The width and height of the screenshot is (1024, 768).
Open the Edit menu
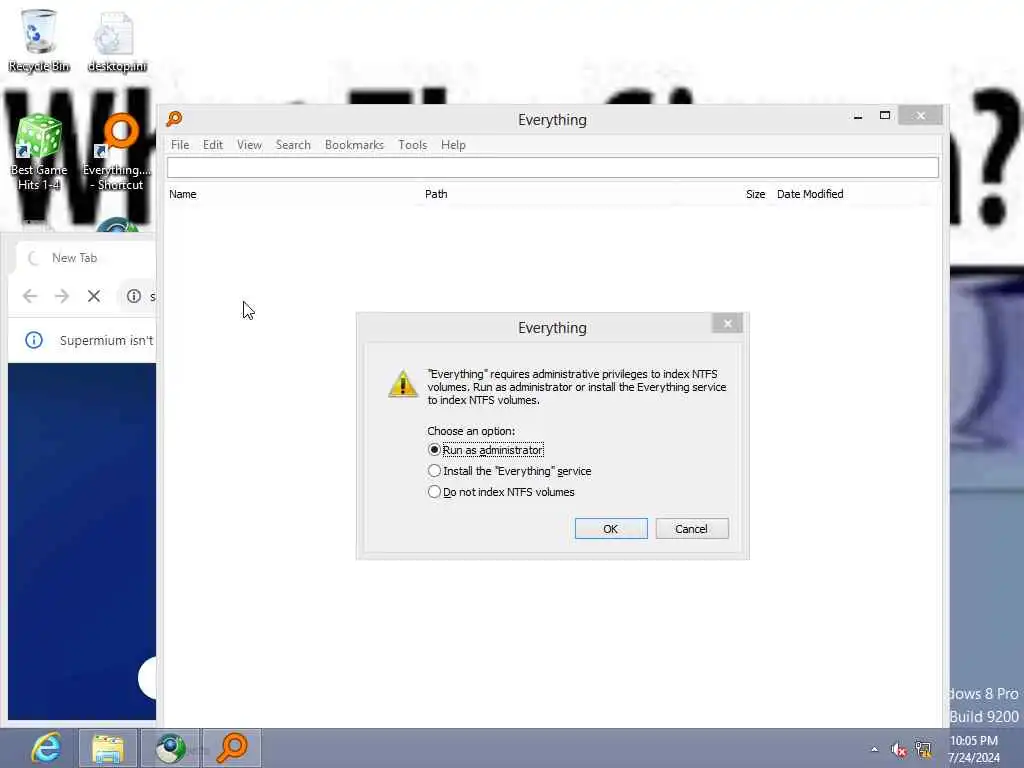click(213, 145)
